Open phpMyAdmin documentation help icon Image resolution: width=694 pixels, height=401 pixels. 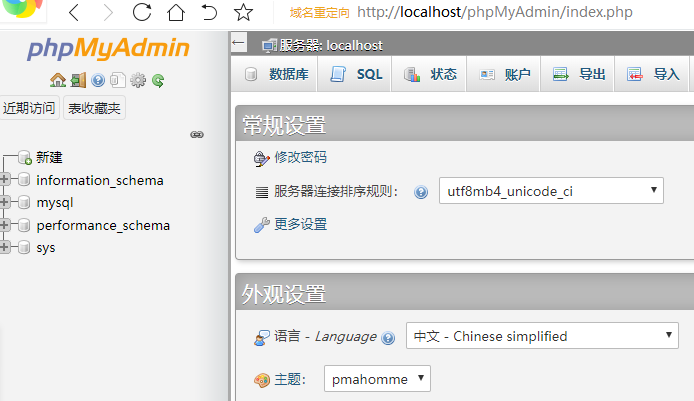pyautogui.click(x=98, y=80)
